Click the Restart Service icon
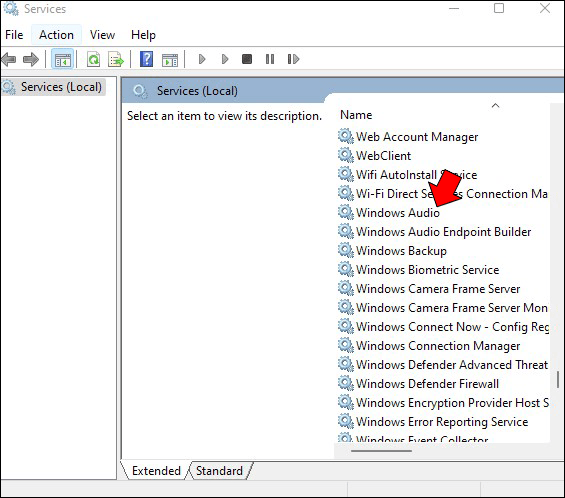The height and width of the screenshot is (498, 565). tap(293, 59)
